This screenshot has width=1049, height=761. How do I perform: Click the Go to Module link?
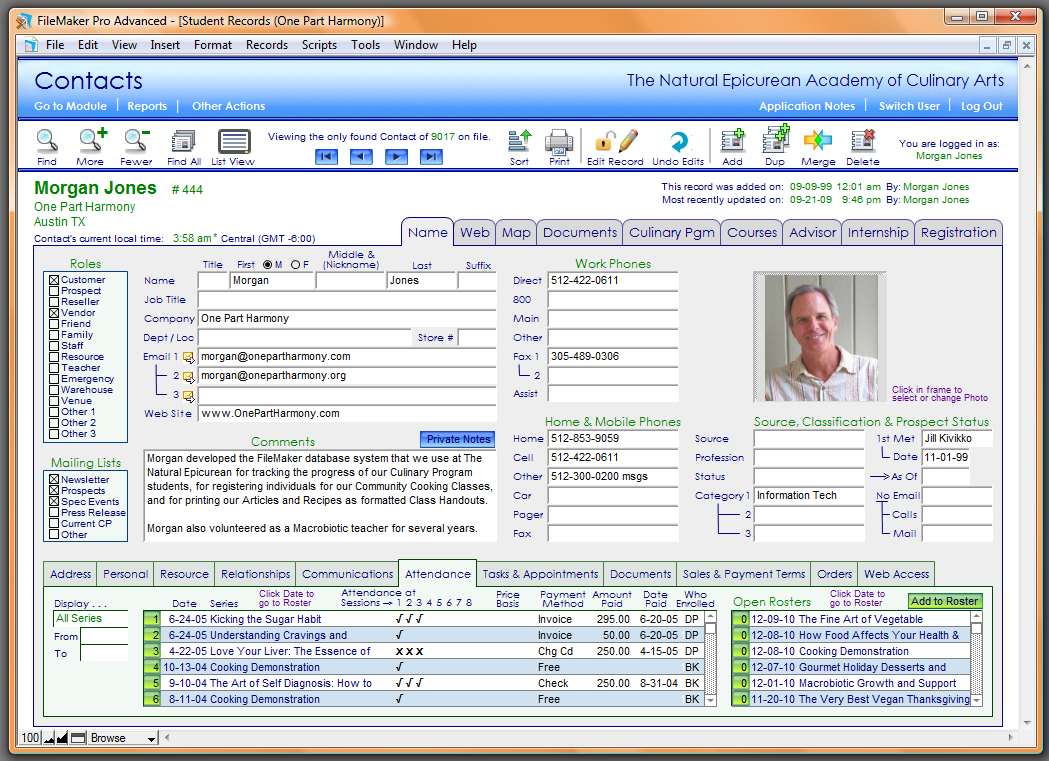tap(70, 106)
